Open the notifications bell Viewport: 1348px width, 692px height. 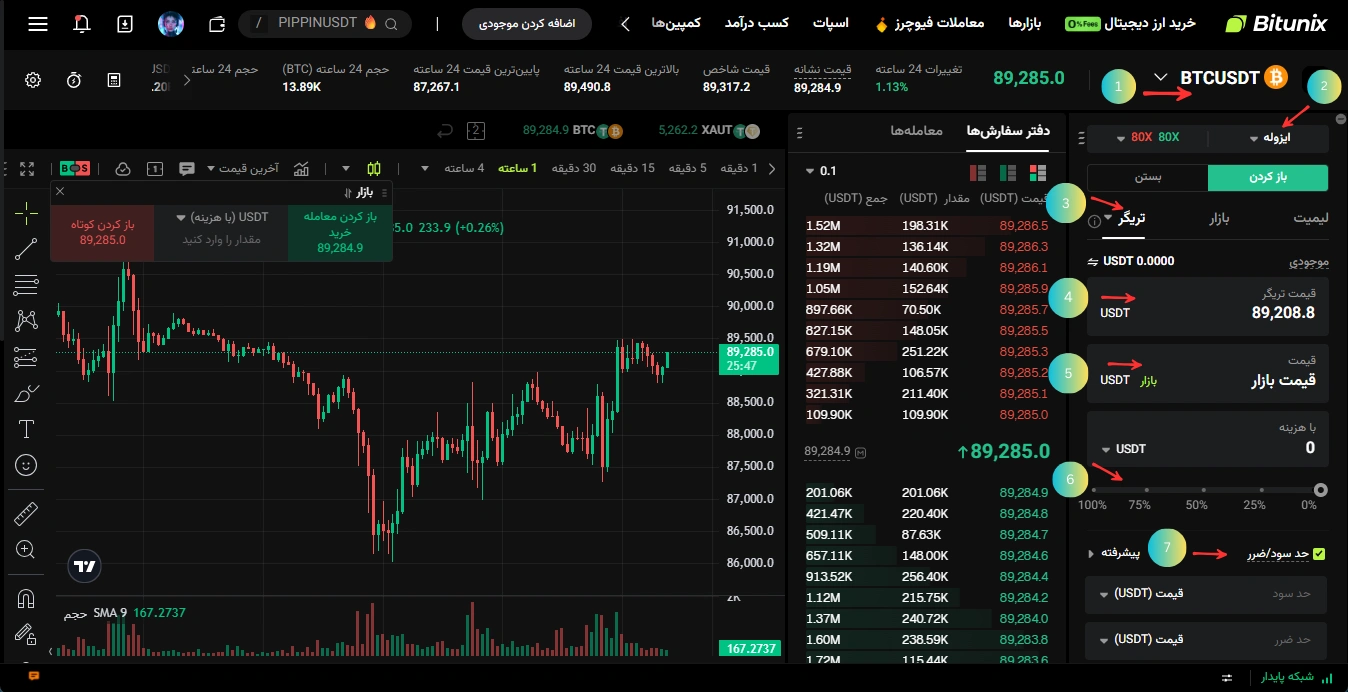click(x=82, y=24)
